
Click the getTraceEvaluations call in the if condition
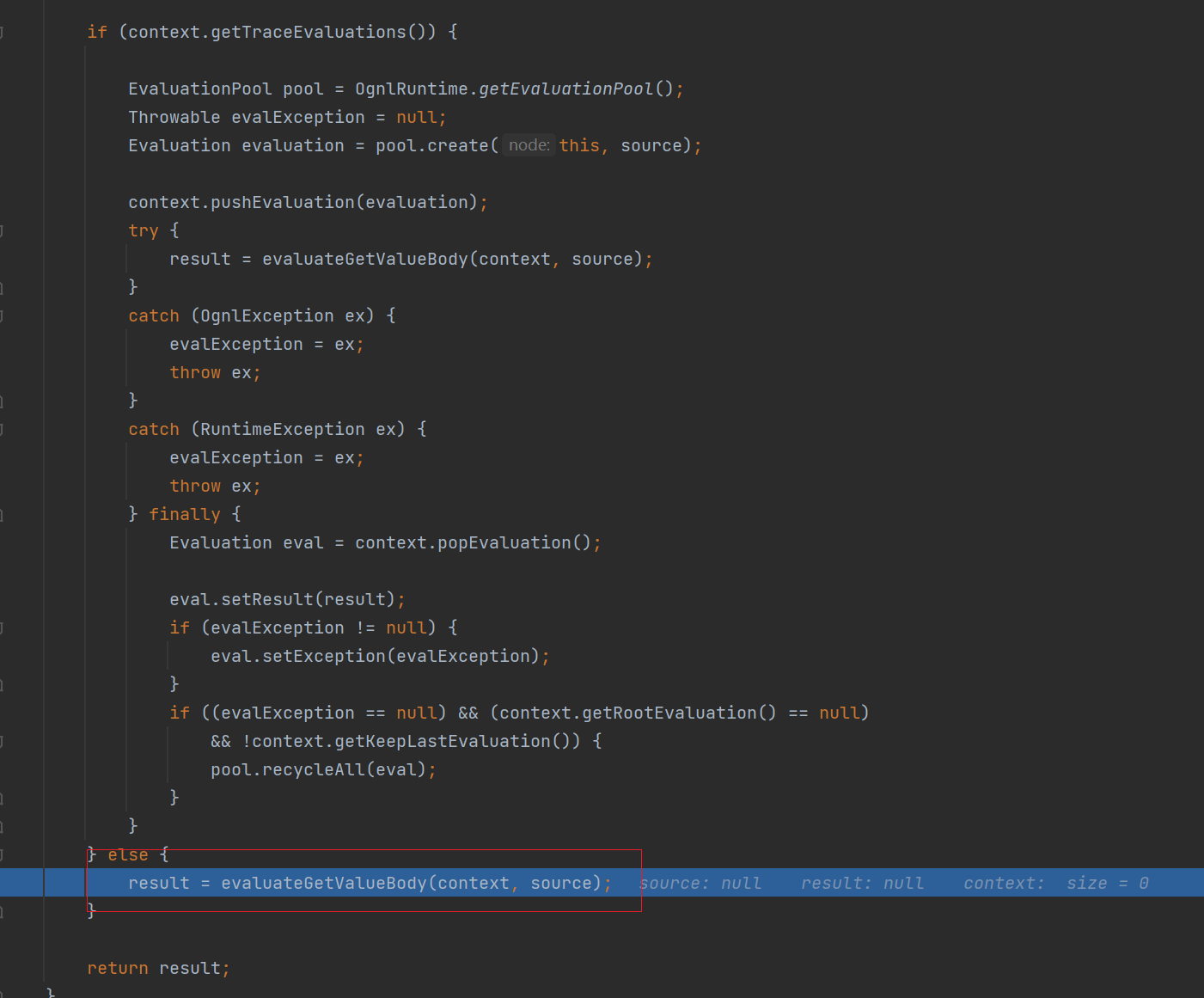point(309,32)
